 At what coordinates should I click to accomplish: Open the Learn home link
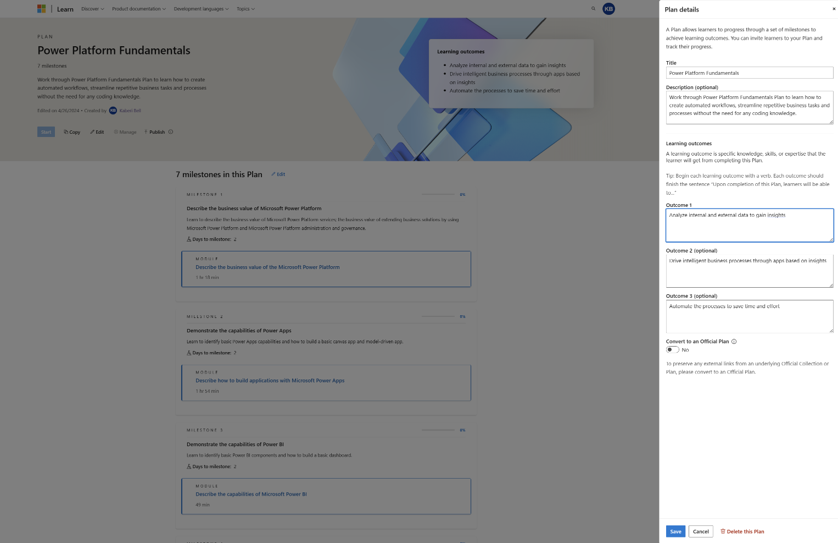coord(65,9)
